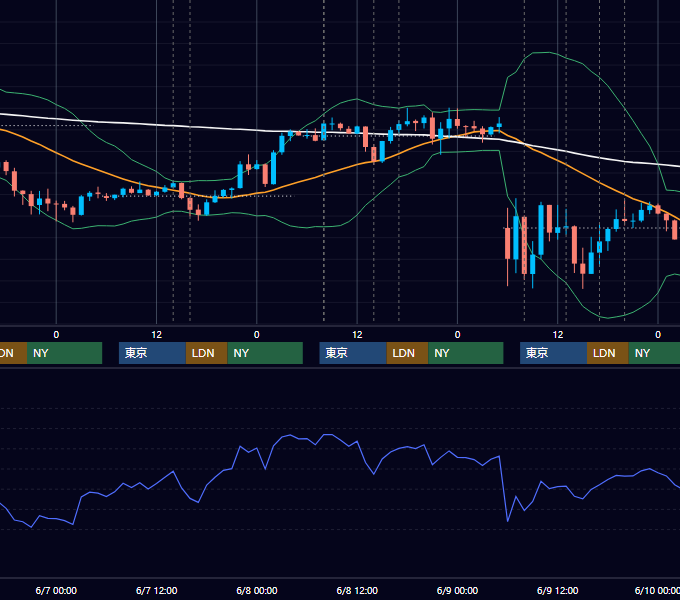Image resolution: width=680 pixels, height=600 pixels.
Task: Click the 6/9 00:00 time axis label
Action: pyautogui.click(x=457, y=590)
